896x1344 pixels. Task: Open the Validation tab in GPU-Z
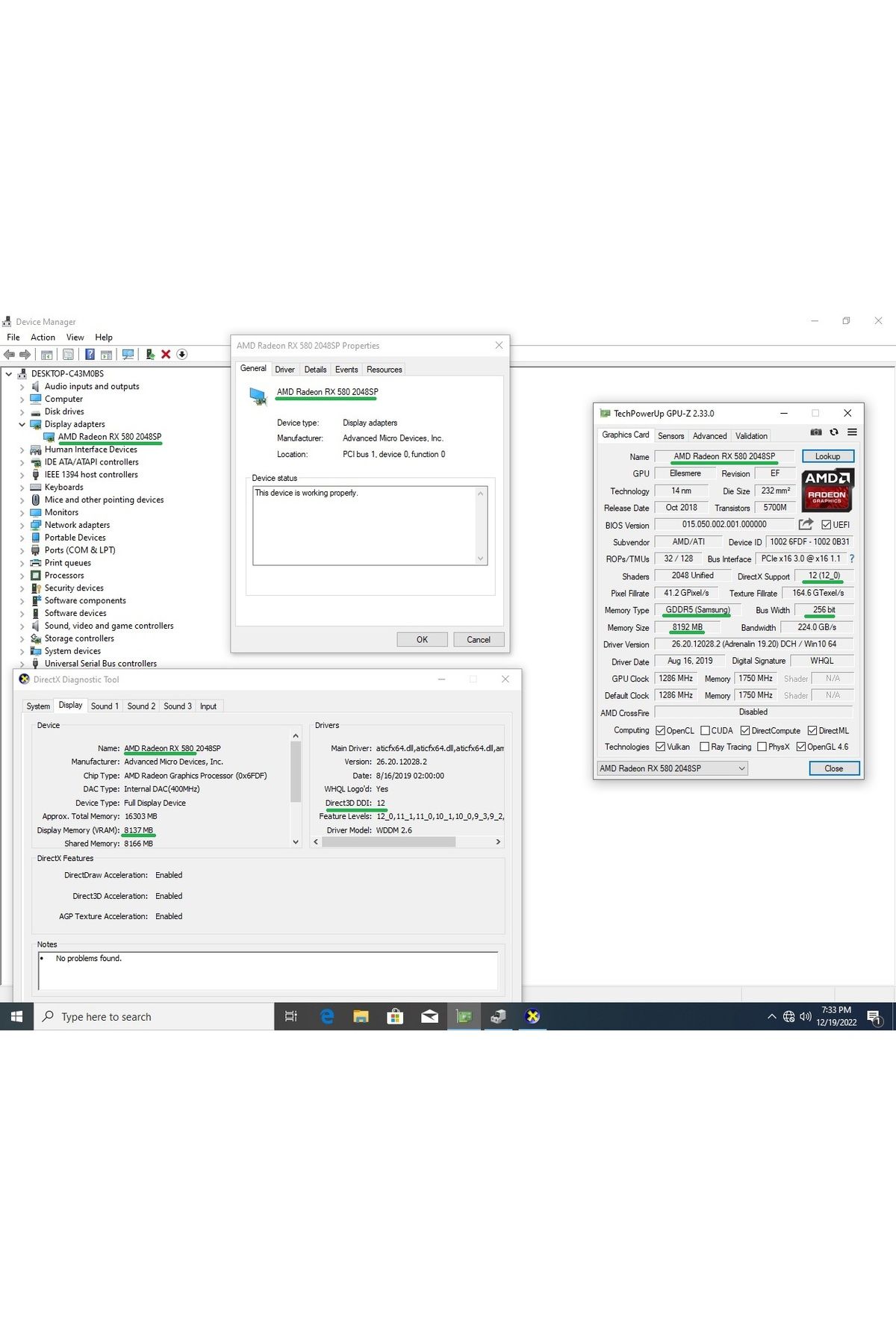[750, 436]
